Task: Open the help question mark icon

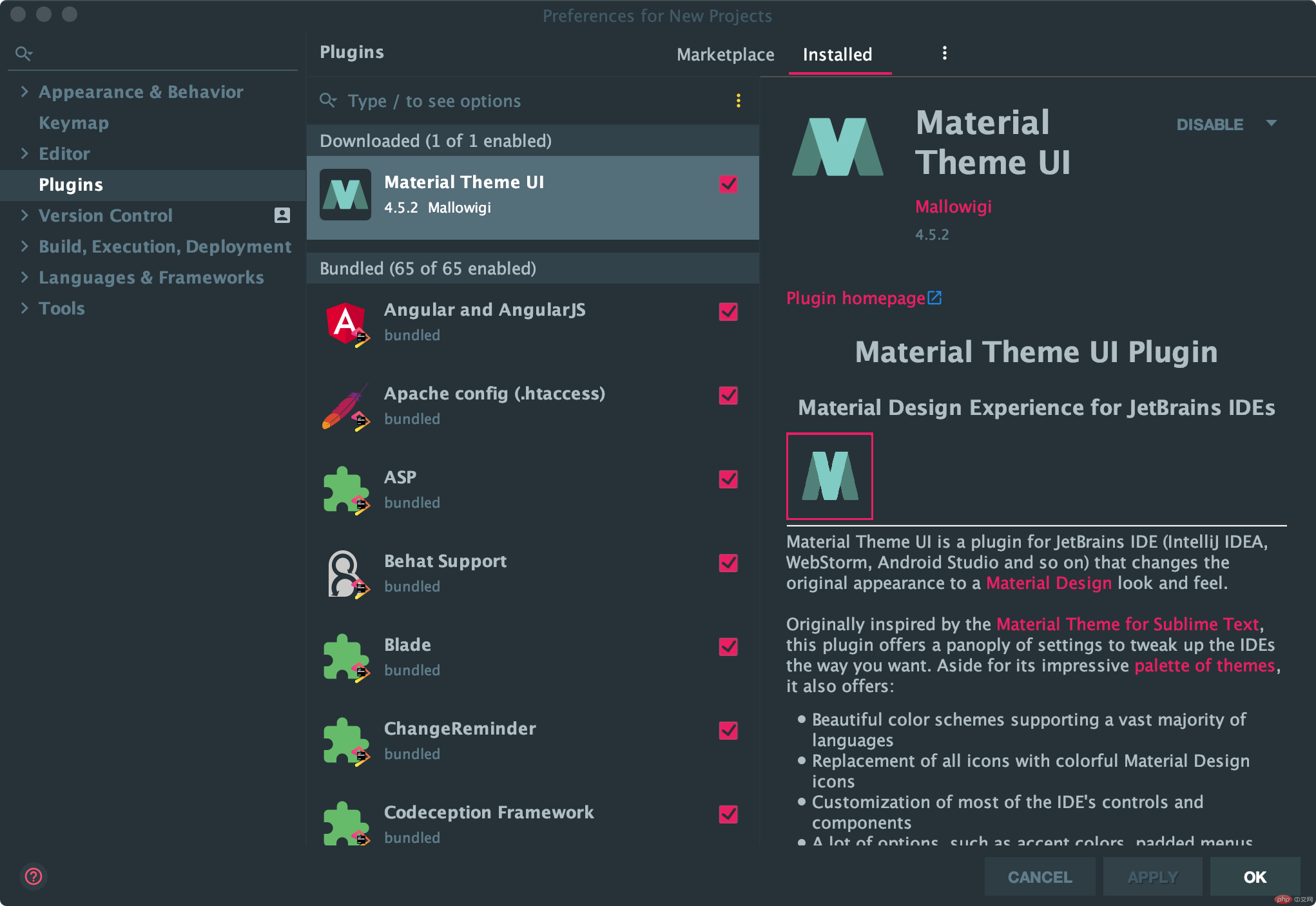Action: pyautogui.click(x=34, y=876)
